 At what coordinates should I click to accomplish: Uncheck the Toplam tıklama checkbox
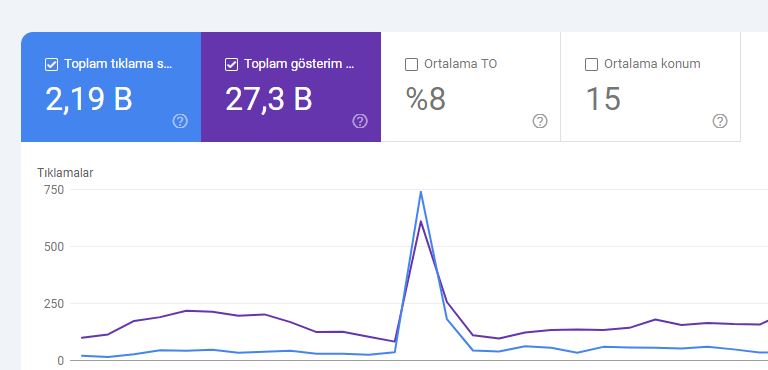coord(51,64)
